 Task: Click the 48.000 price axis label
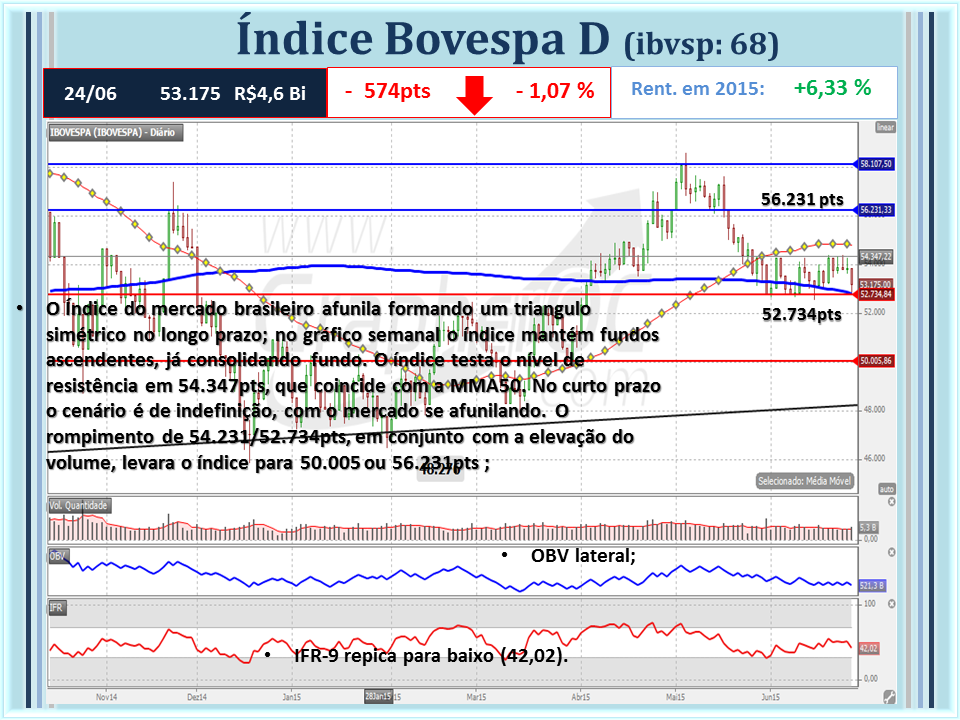874,409
